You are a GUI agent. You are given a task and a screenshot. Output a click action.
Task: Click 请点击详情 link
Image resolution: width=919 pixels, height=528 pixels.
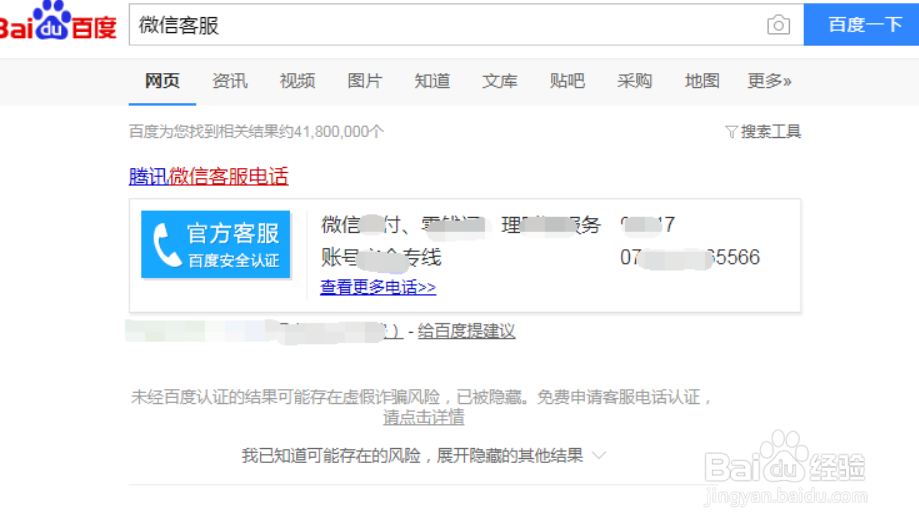423,417
